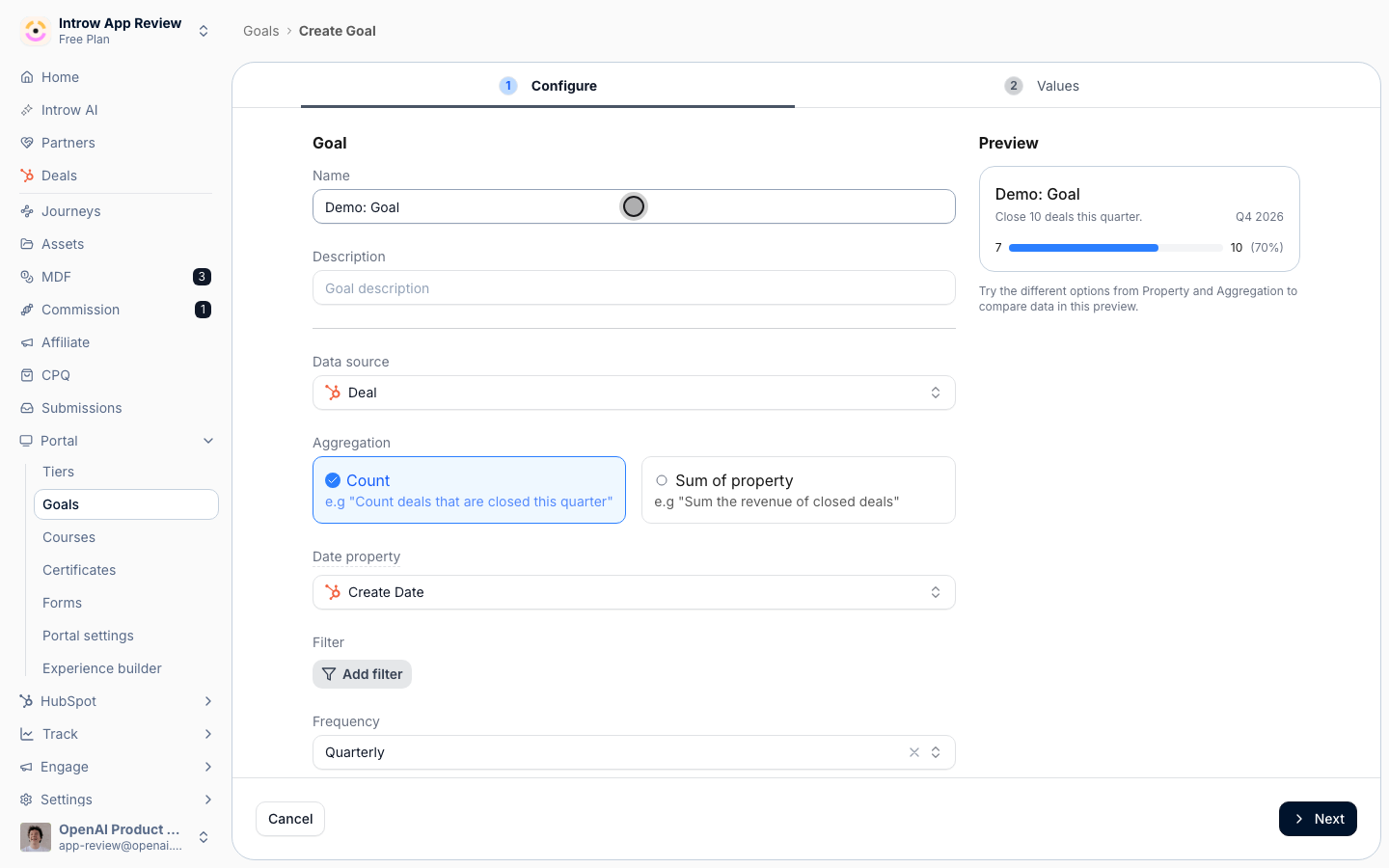Click the Goals breadcrumb link
The image size is (1389, 868).
(x=260, y=31)
